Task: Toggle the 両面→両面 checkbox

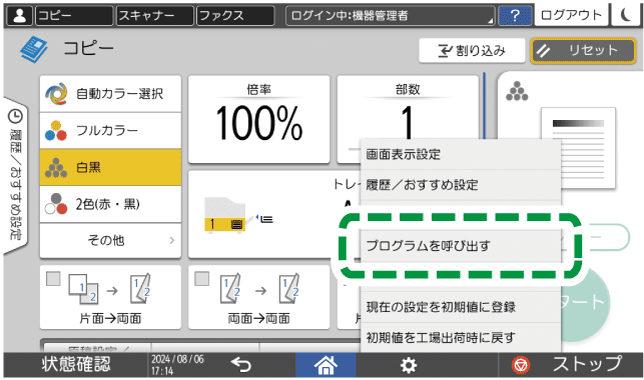Action: (x=202, y=279)
